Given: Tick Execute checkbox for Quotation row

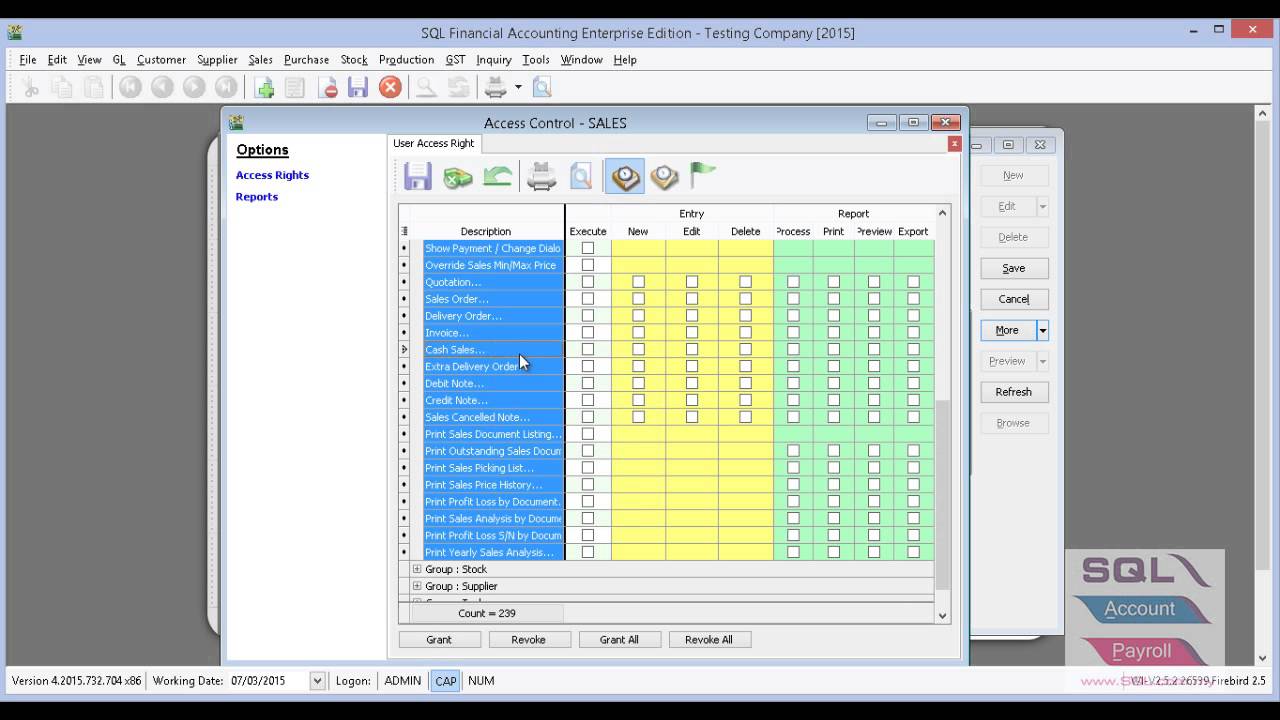Looking at the screenshot, I should (x=588, y=282).
